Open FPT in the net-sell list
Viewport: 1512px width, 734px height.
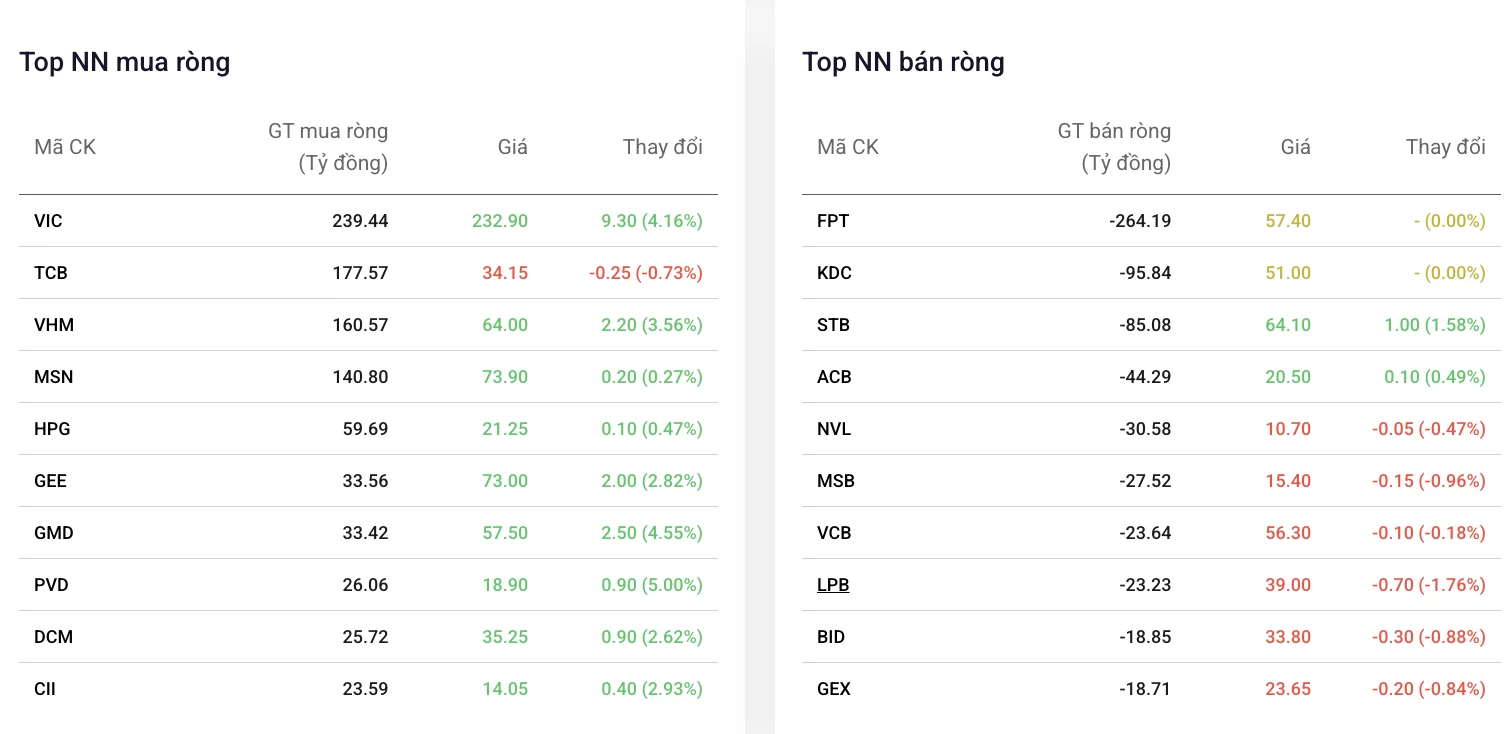[x=833, y=221]
